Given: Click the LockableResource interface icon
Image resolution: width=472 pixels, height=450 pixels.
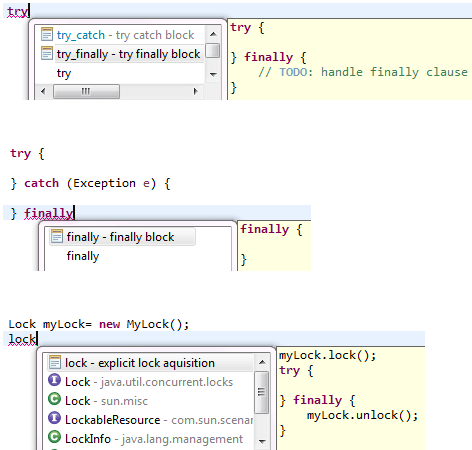Looking at the screenshot, I should coord(55,418).
